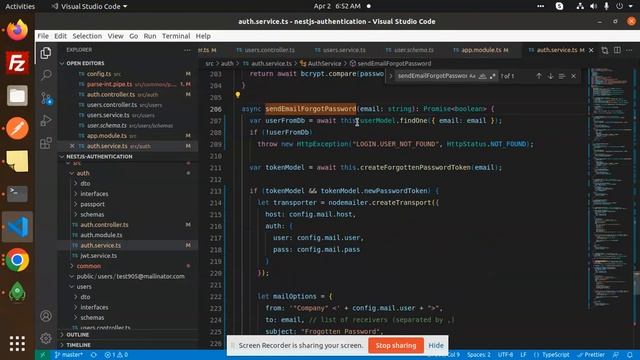Image resolution: width=640 pixels, height=360 pixels.
Task: Open editor More Actions ellipsis
Action: point(629,50)
